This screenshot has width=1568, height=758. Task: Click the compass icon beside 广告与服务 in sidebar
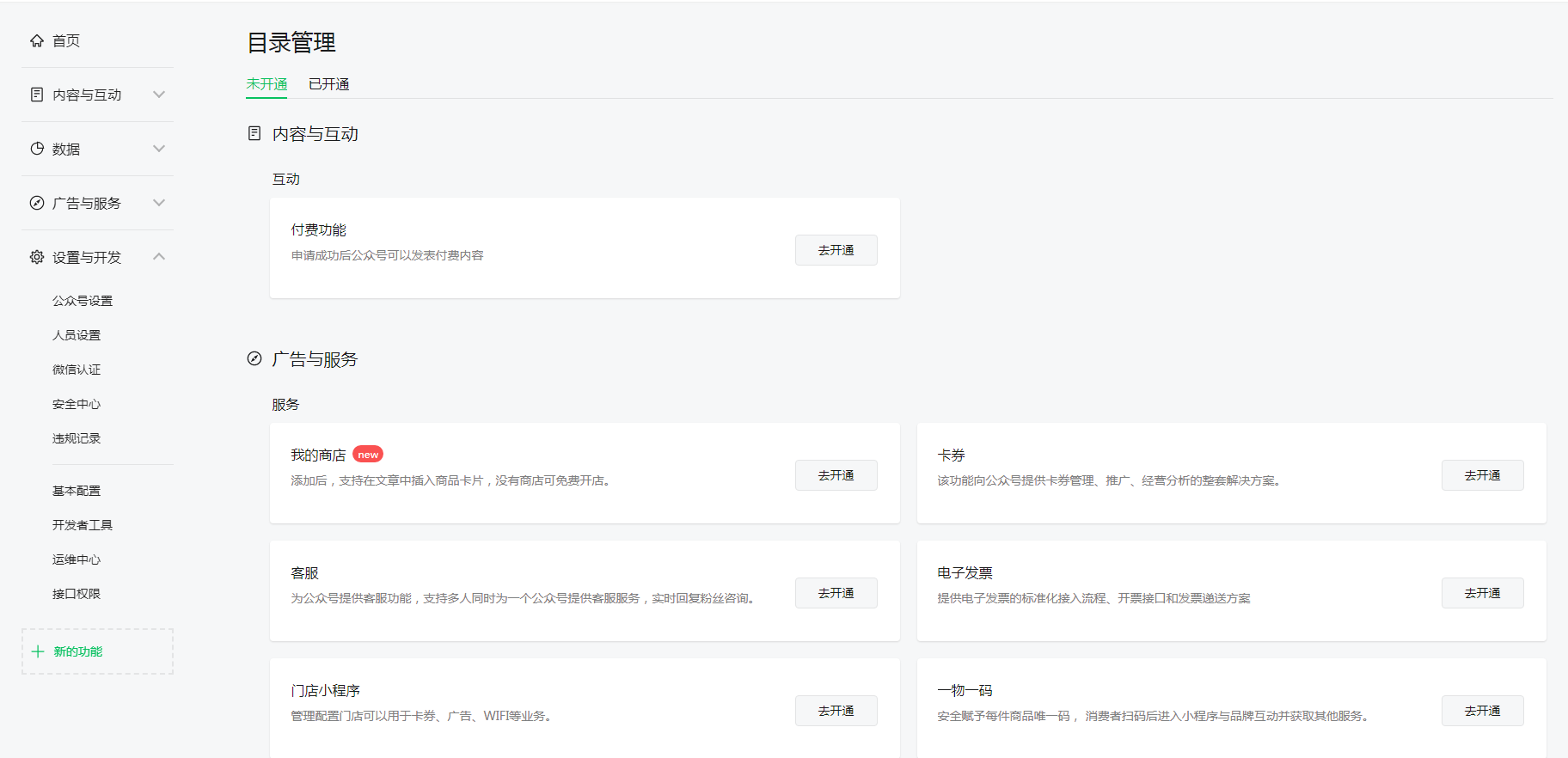click(37, 203)
